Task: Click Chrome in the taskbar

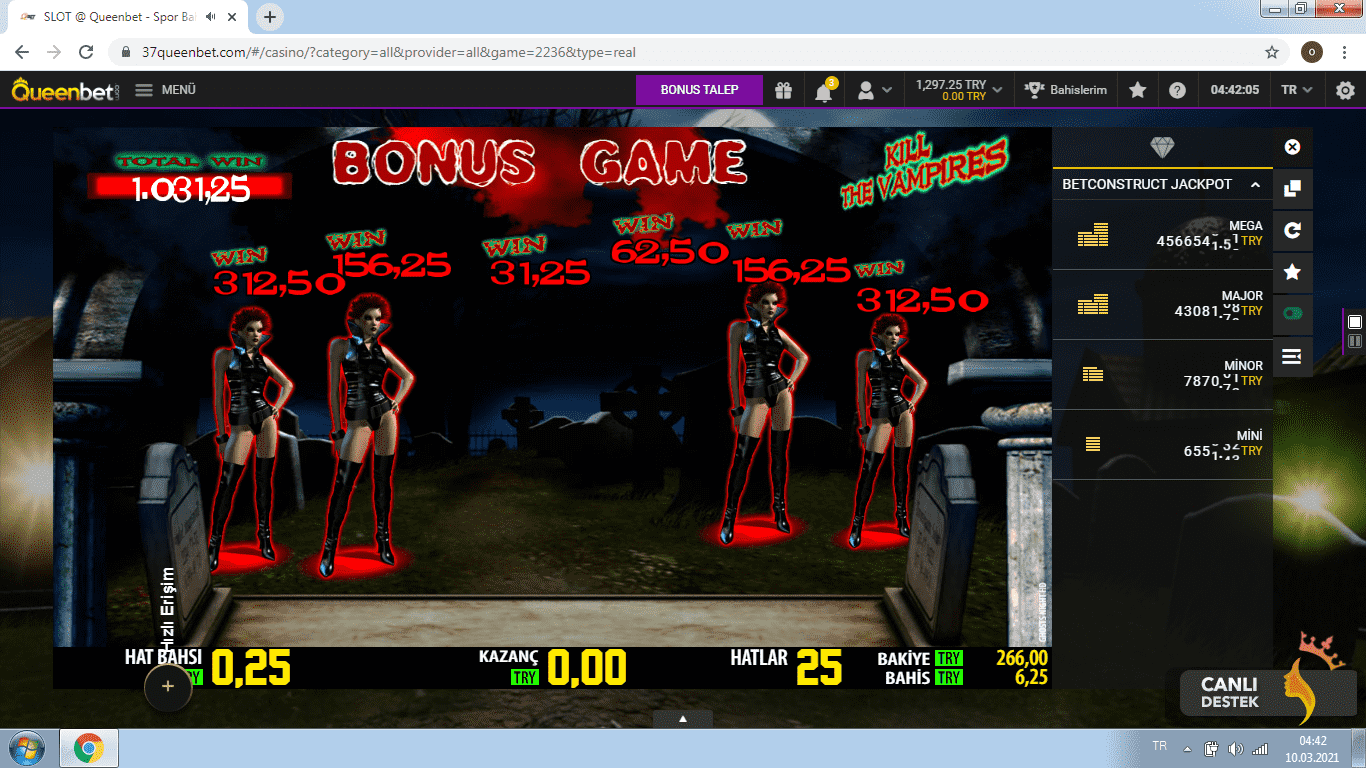Action: tap(89, 748)
